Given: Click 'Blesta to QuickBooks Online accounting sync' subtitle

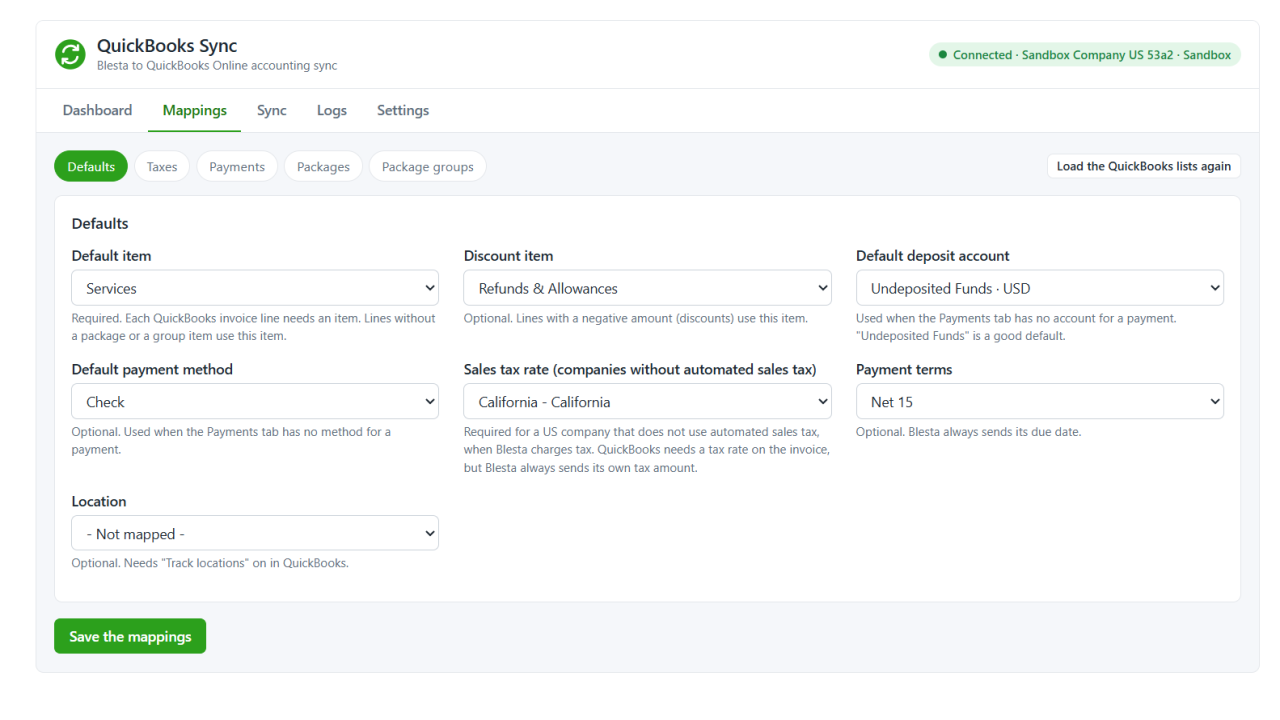Looking at the screenshot, I should [217, 66].
